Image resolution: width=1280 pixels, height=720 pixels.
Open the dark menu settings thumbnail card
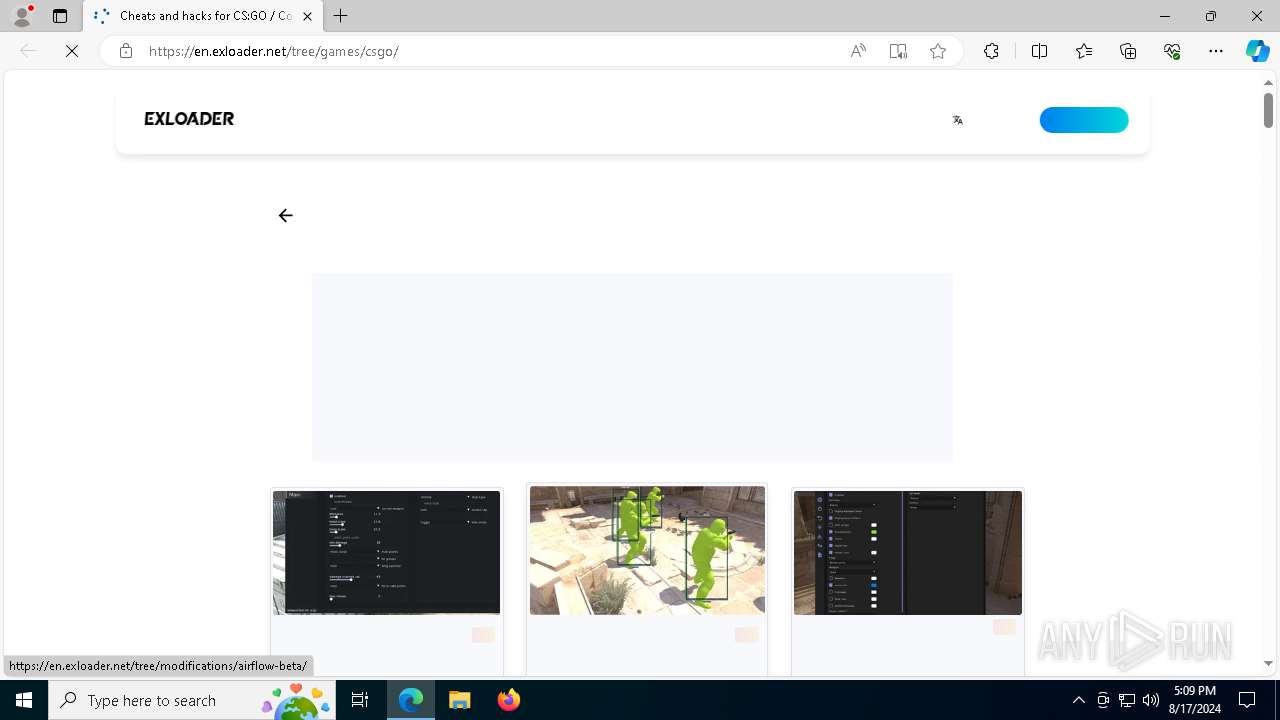pos(387,552)
